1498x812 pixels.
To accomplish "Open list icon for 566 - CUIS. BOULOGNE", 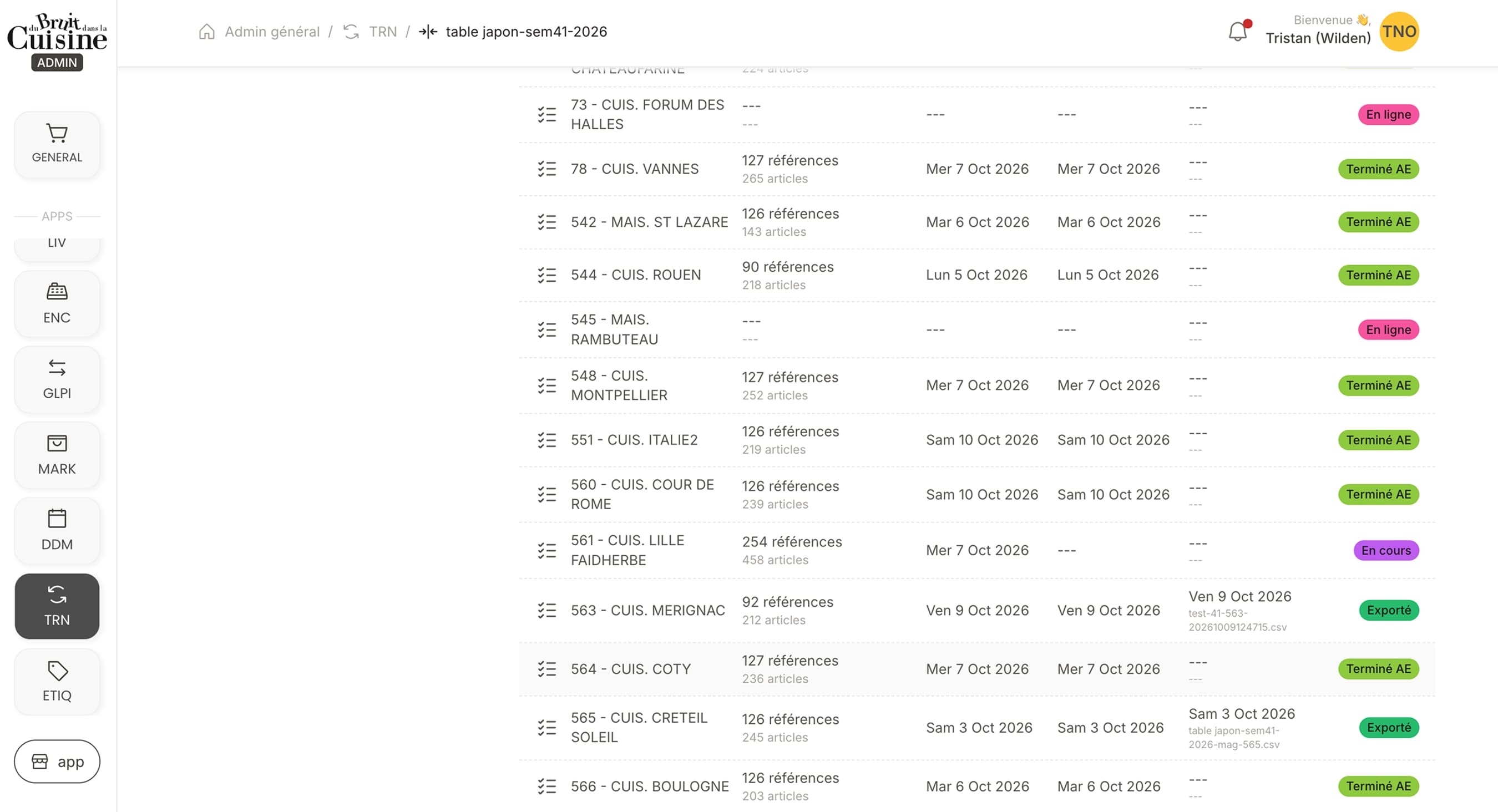I will (x=546, y=786).
